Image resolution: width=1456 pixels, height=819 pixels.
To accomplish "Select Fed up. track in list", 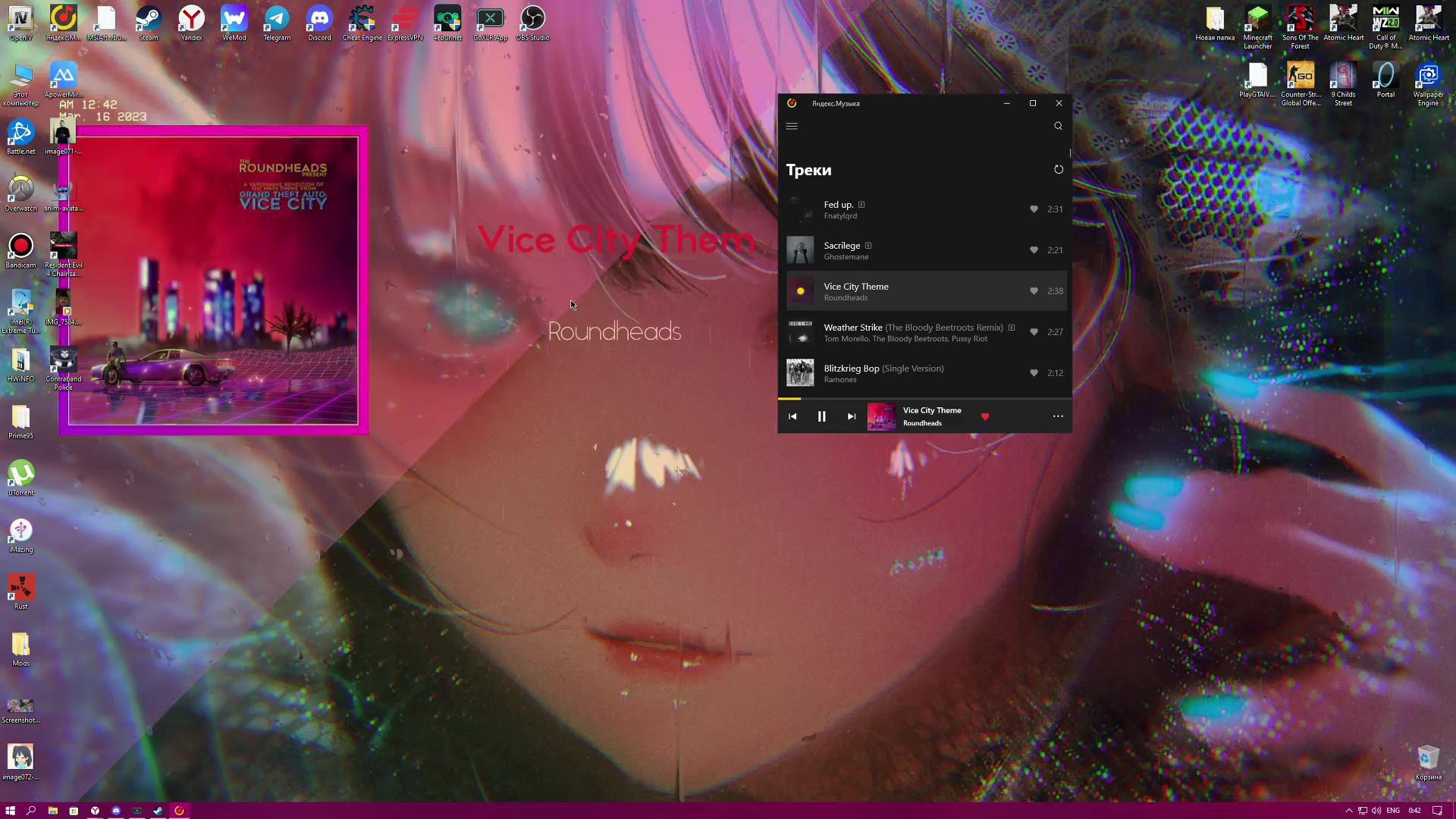I will [838, 205].
